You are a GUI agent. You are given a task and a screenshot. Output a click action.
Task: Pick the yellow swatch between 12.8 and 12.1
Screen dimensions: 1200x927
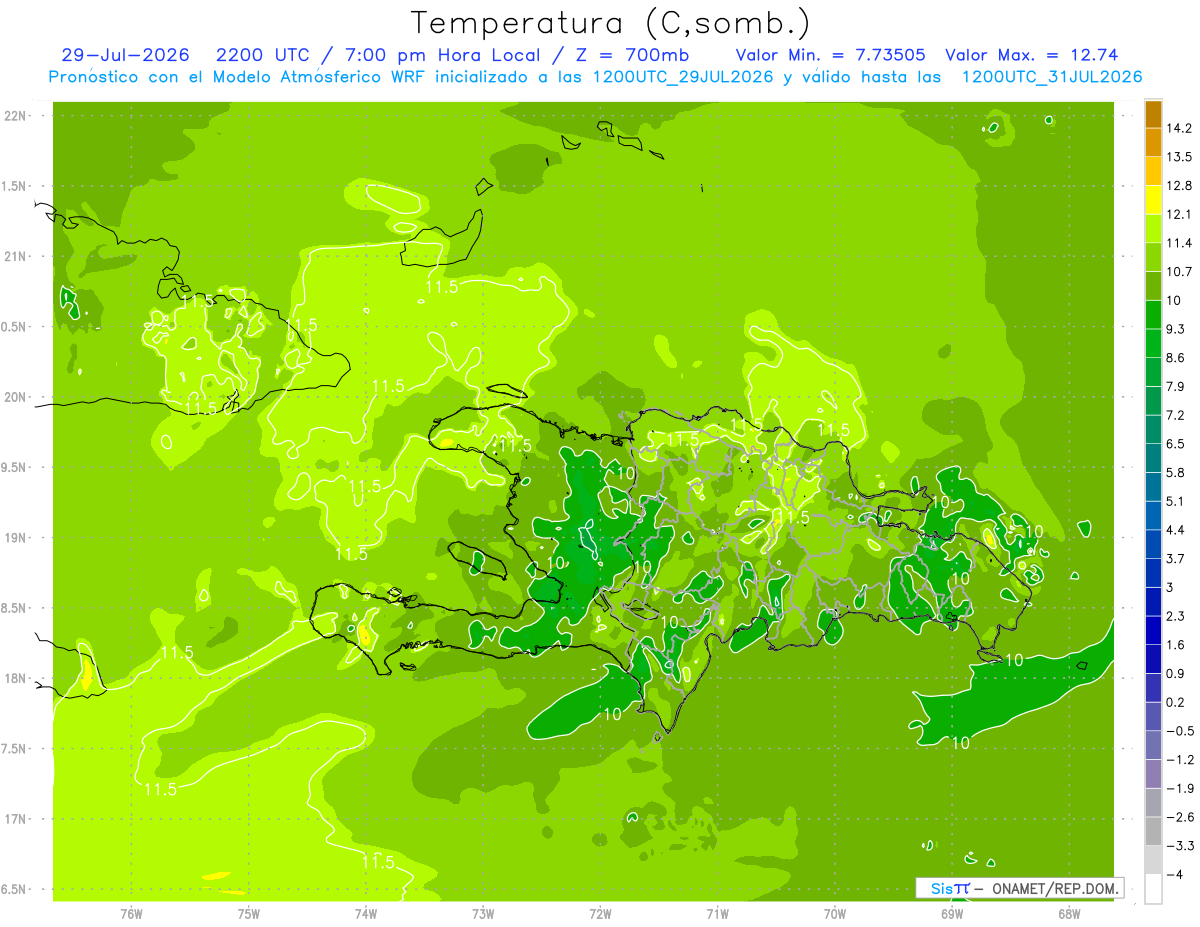(1153, 200)
